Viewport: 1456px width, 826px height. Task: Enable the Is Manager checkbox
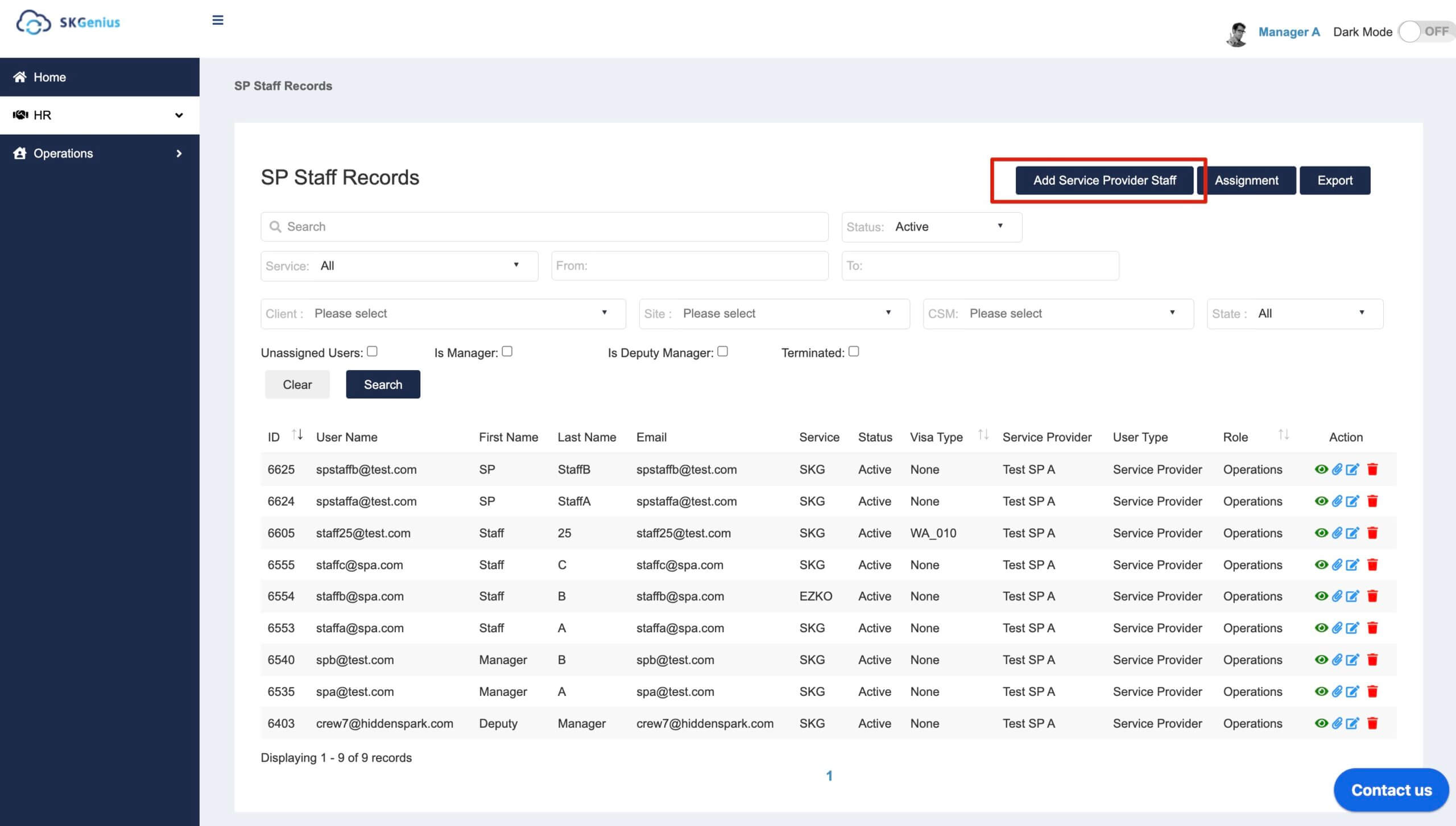[x=507, y=351]
